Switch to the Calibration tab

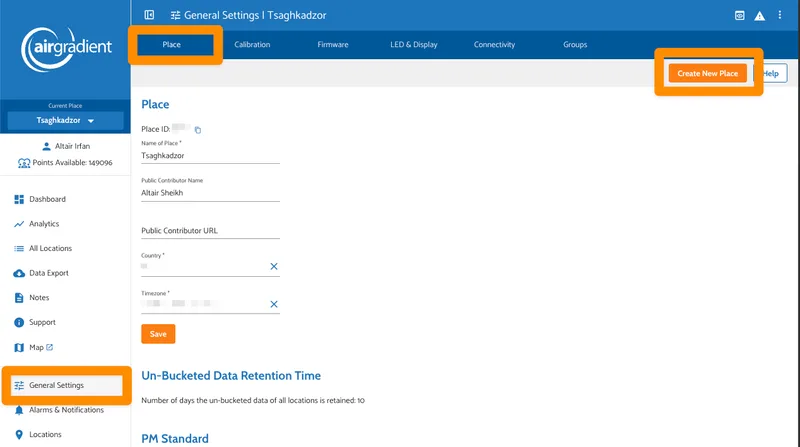(x=252, y=44)
